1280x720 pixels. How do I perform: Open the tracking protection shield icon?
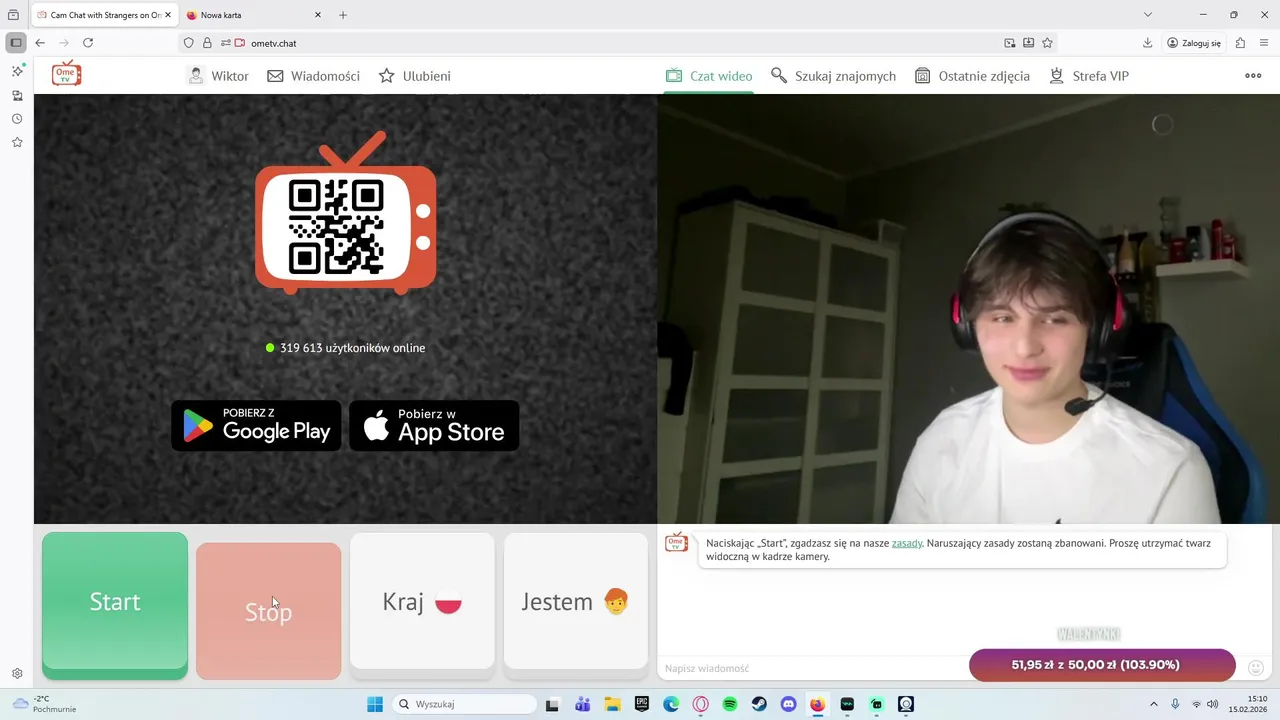point(188,43)
